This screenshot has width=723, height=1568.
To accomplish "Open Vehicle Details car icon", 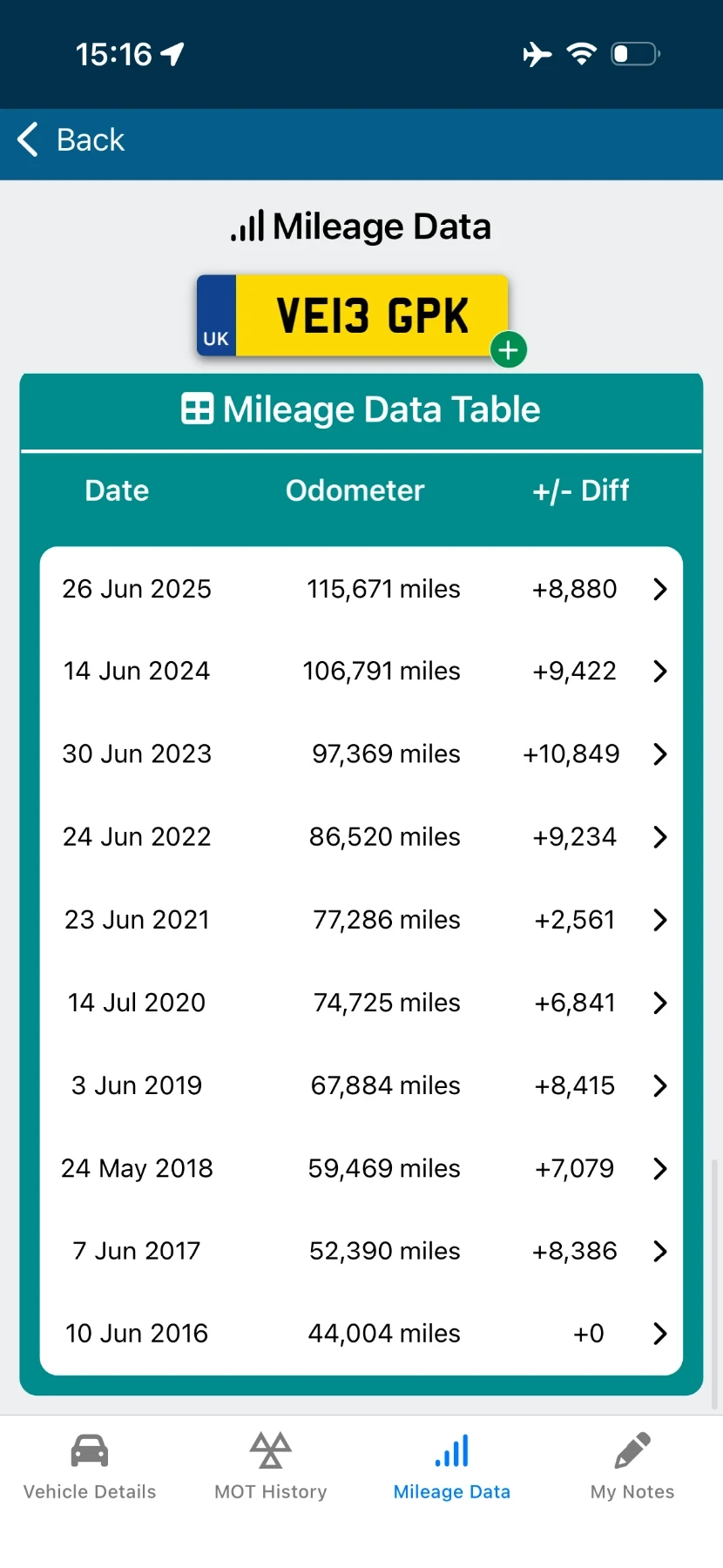I will coord(90,1451).
